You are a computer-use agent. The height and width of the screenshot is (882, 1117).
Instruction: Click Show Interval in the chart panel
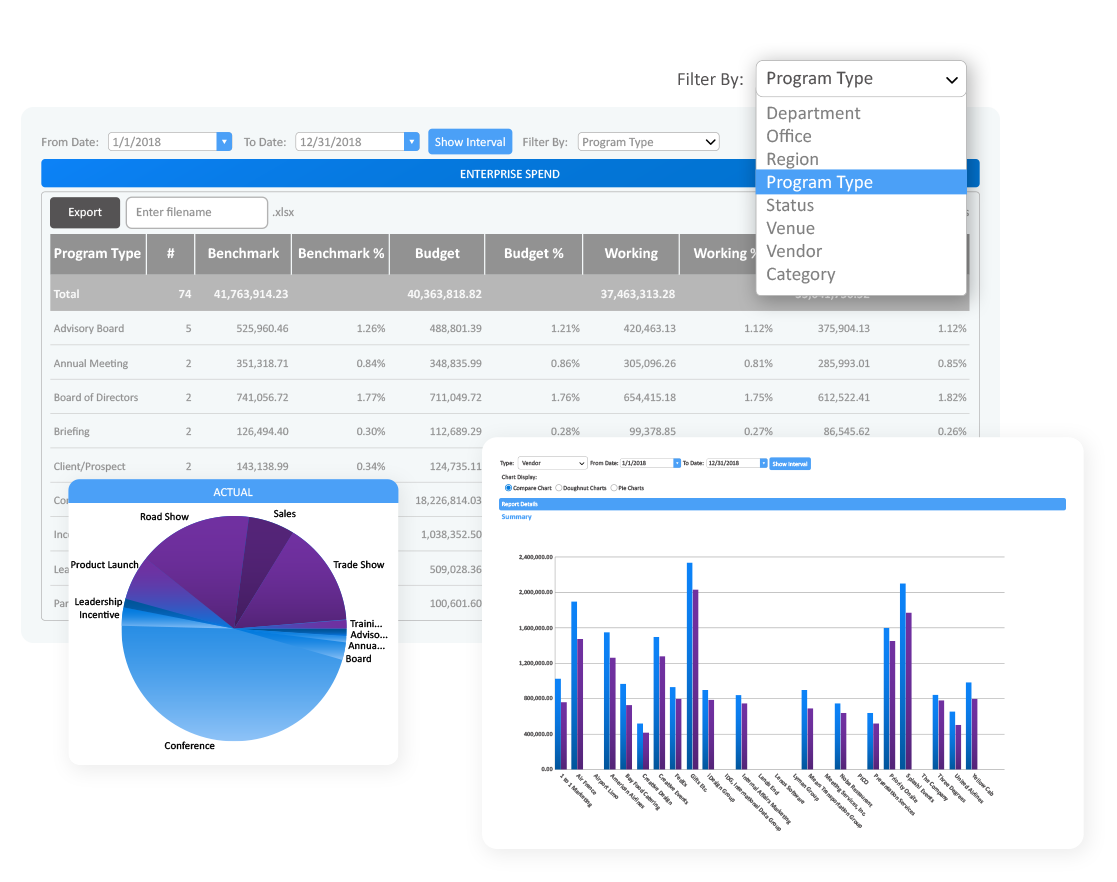[790, 464]
